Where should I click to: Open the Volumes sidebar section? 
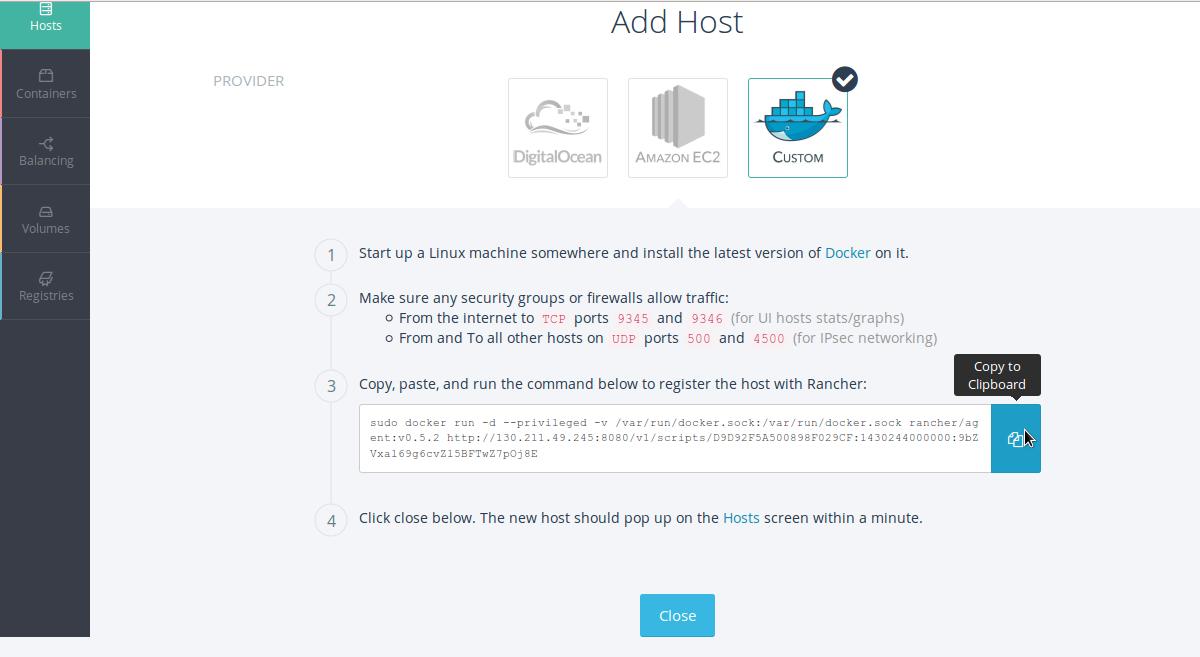point(45,219)
